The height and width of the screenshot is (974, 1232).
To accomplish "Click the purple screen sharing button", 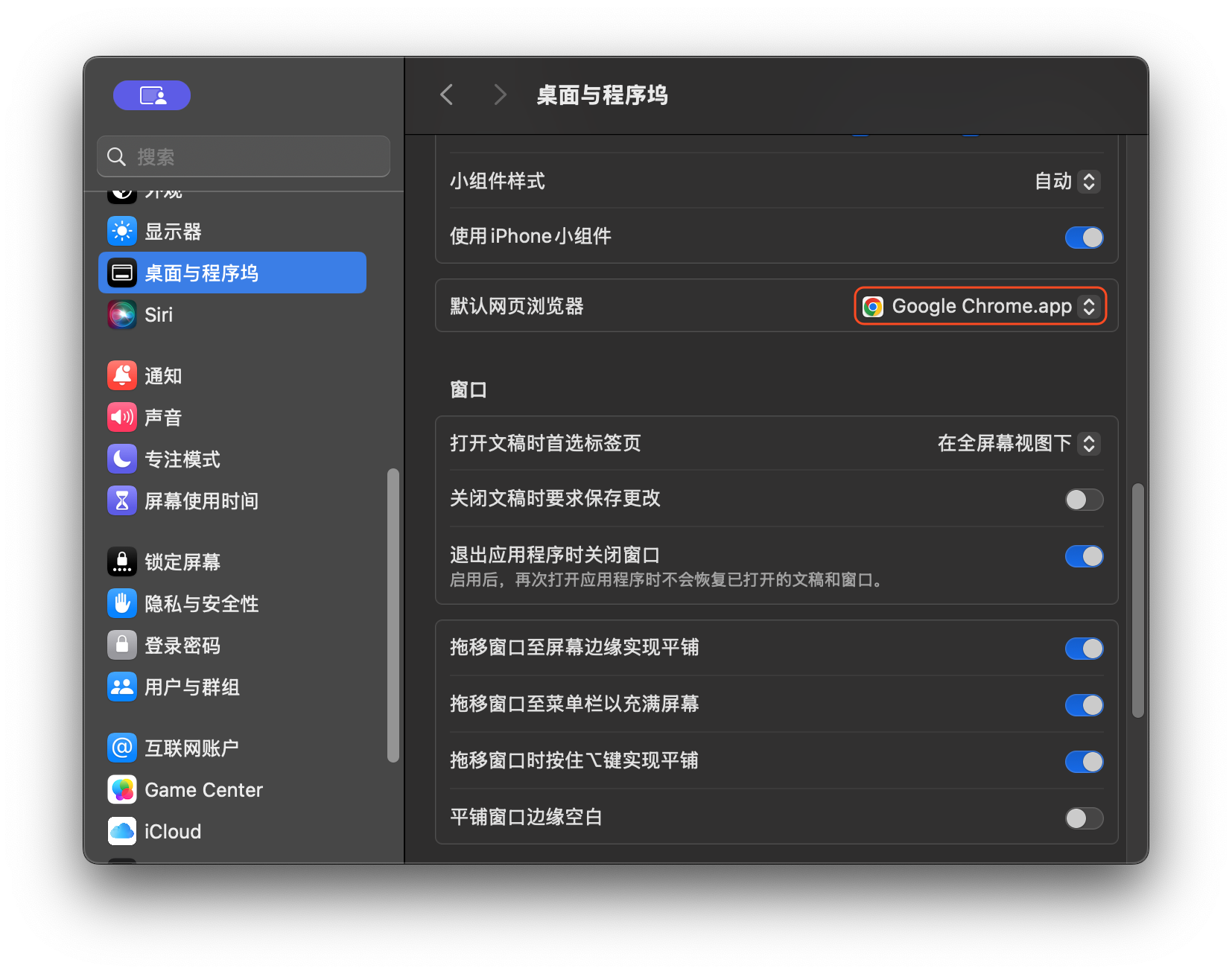I will tap(152, 95).
